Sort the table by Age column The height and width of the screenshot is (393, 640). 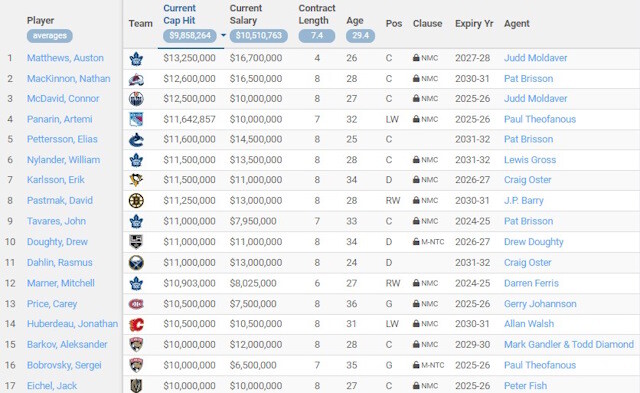[x=355, y=20]
